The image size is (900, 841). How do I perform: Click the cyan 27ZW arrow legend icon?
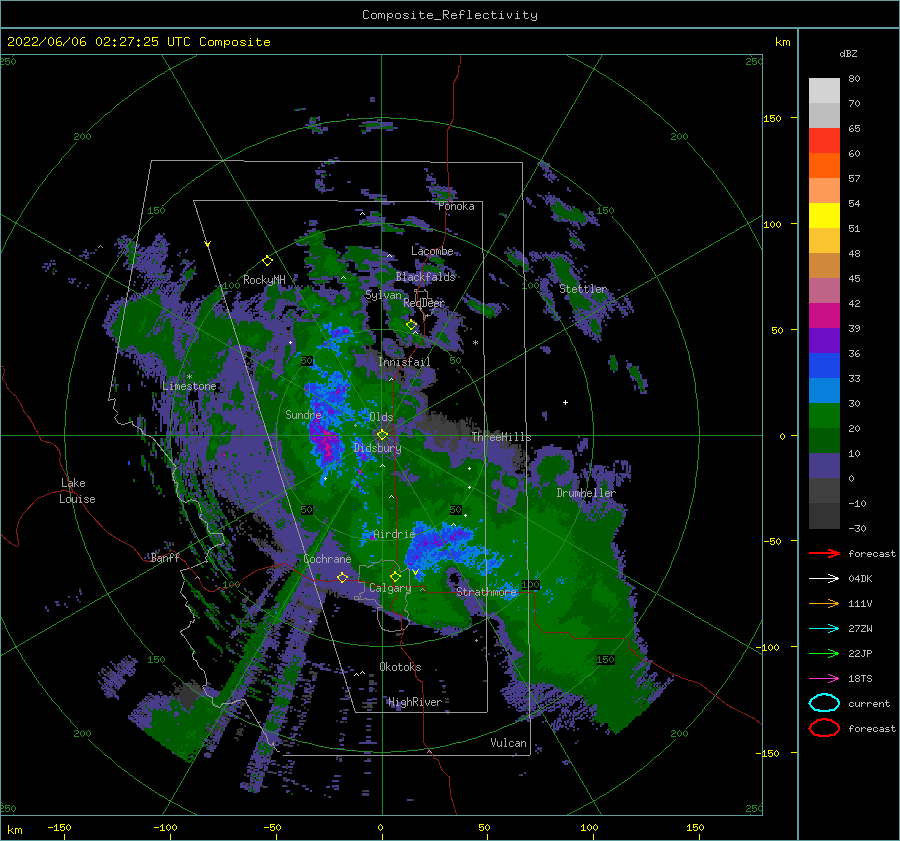coord(824,629)
